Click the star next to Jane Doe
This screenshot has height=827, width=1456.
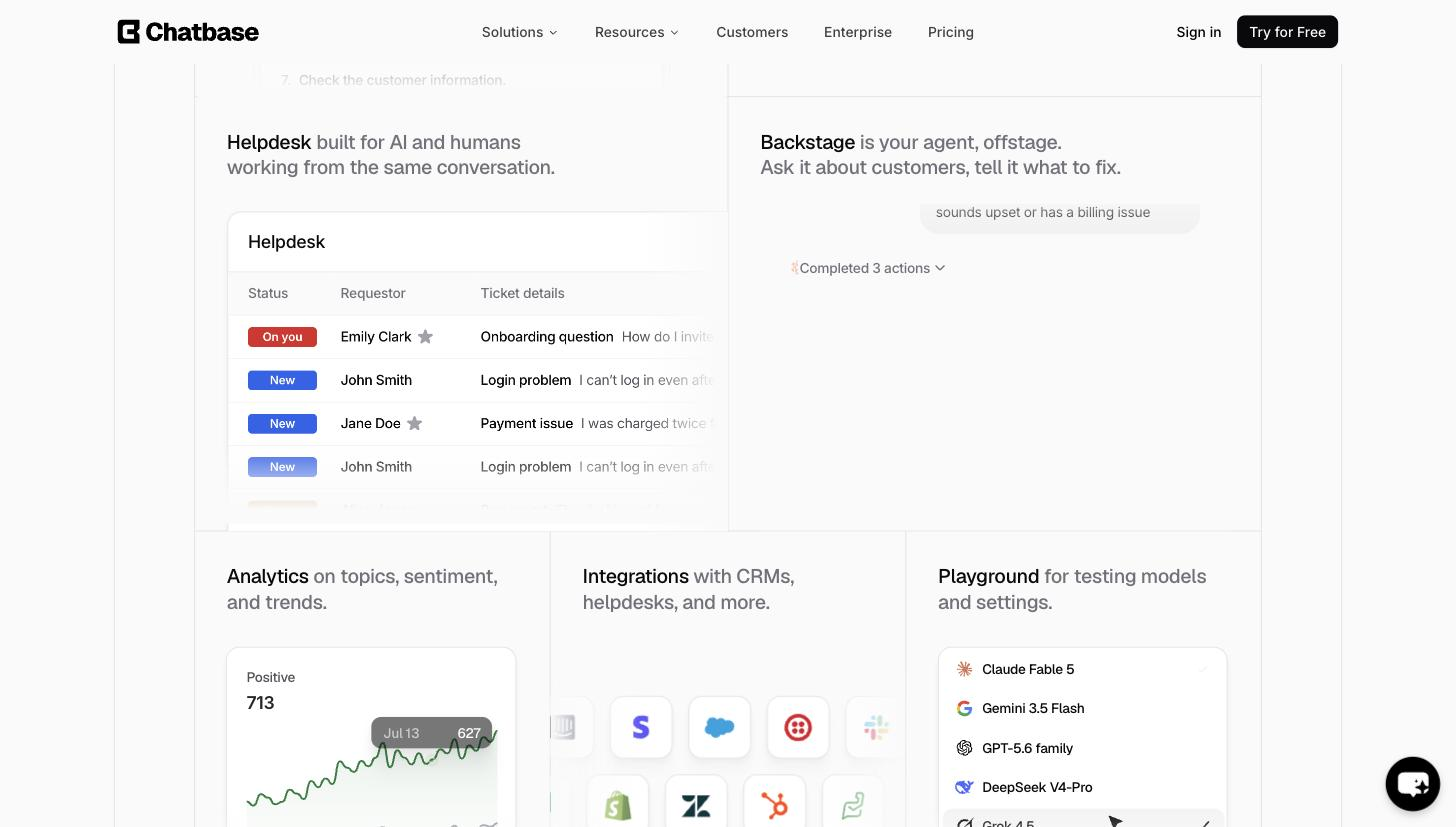coord(415,423)
